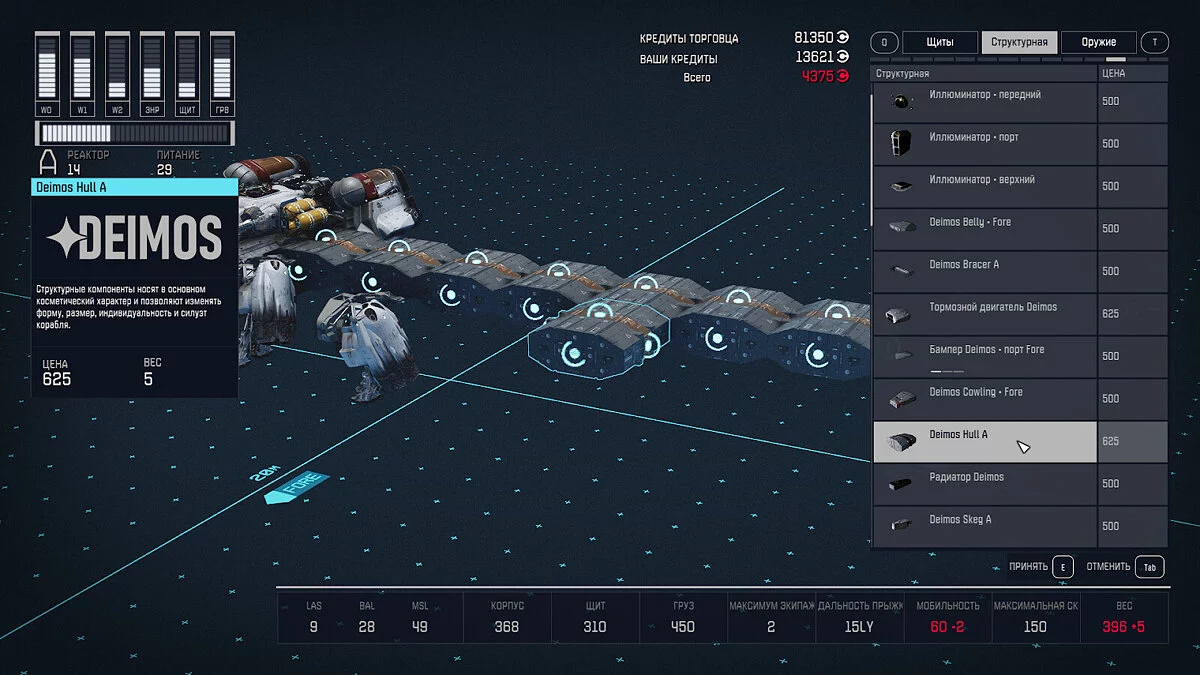This screenshot has width=1200, height=675.
Task: Open the Оружие category tab
Action: pos(1098,42)
